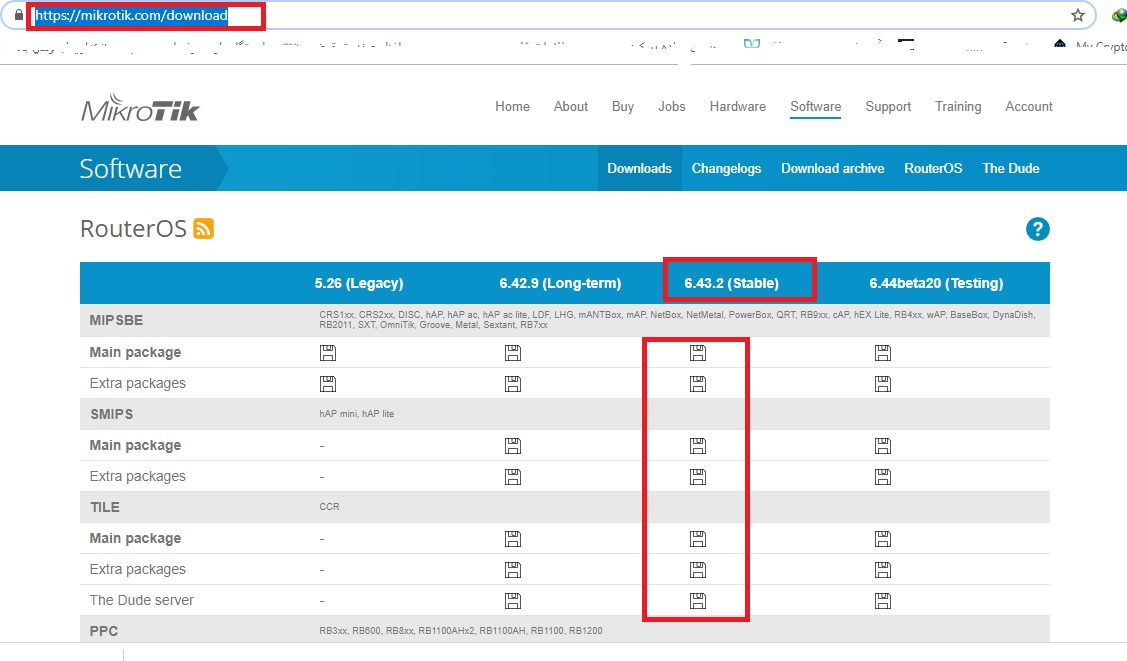Download SMIPS Main package Long-term
1127x661 pixels.
512,446
